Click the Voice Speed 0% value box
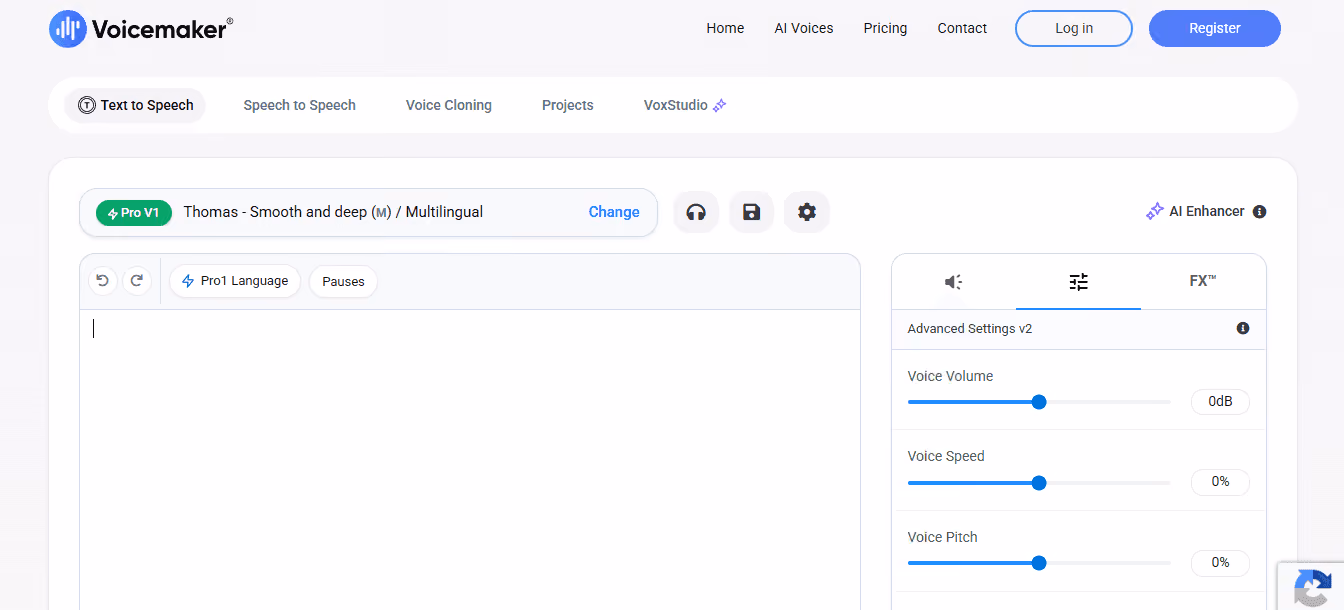Viewport: 1344px width, 610px height. tap(1220, 482)
